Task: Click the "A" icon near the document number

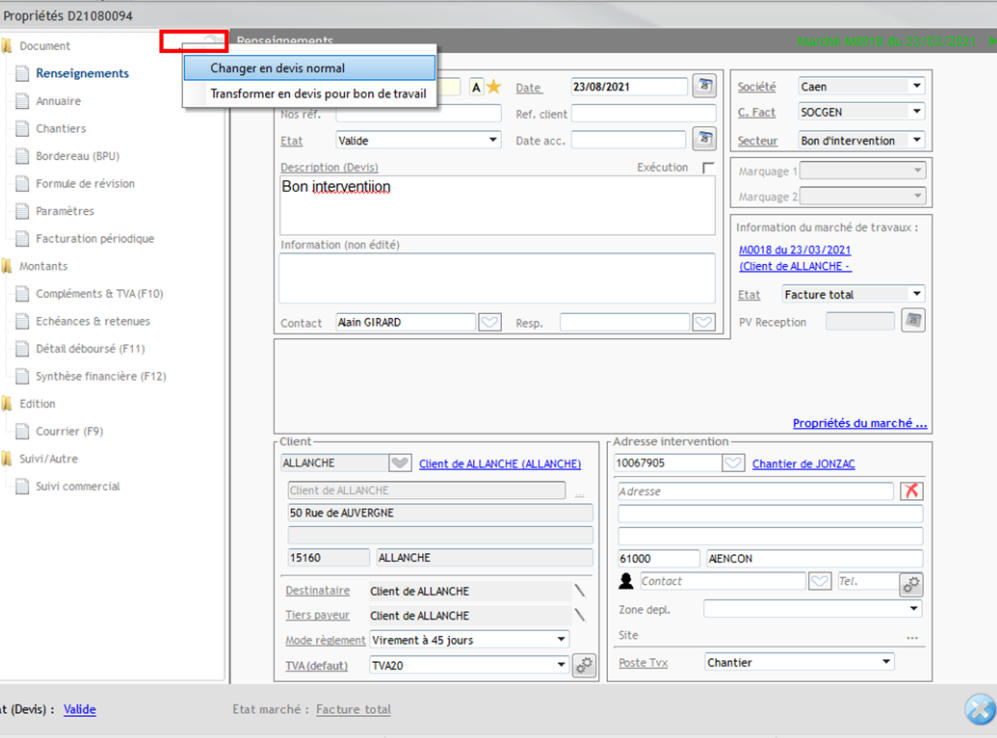Action: click(477, 87)
